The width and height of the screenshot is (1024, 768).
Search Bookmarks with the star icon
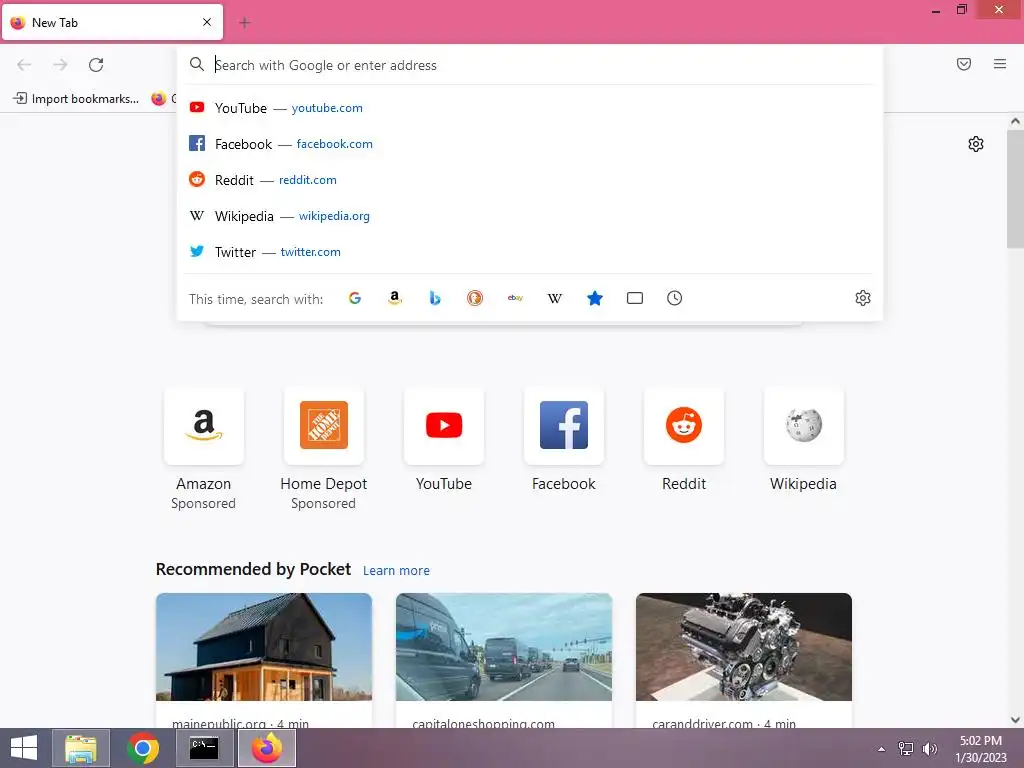595,298
